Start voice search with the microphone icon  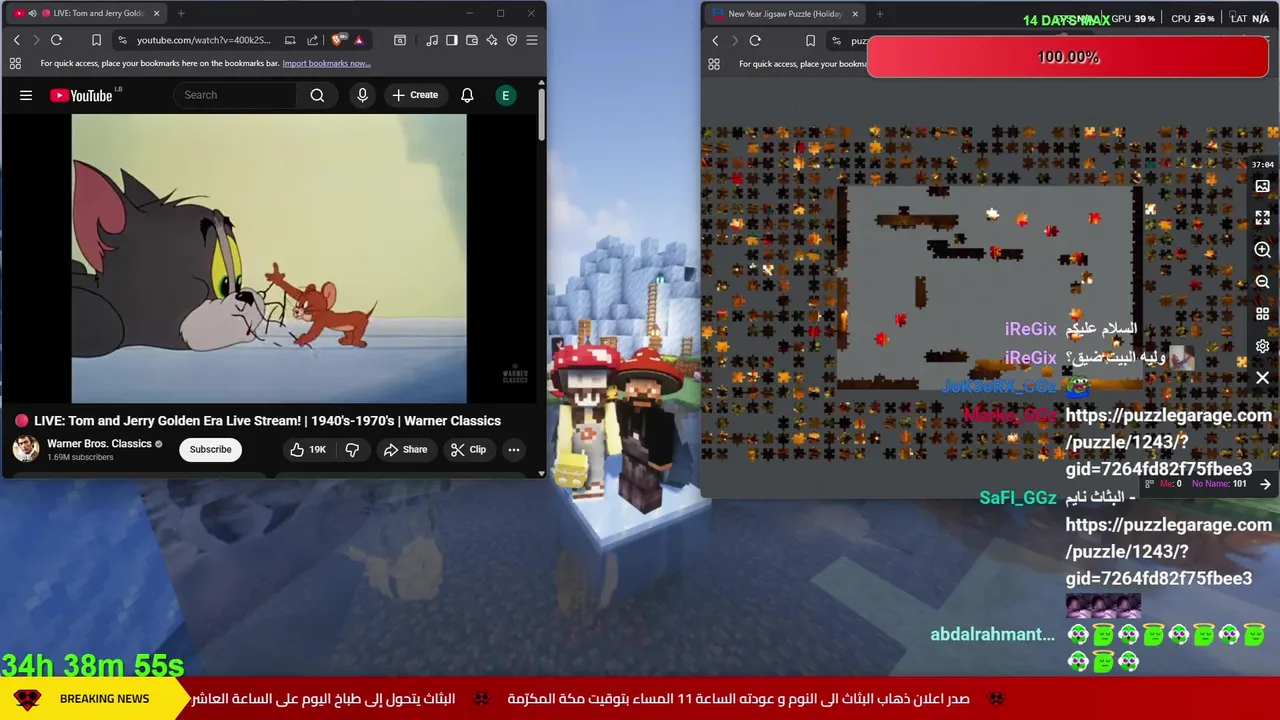coord(362,95)
